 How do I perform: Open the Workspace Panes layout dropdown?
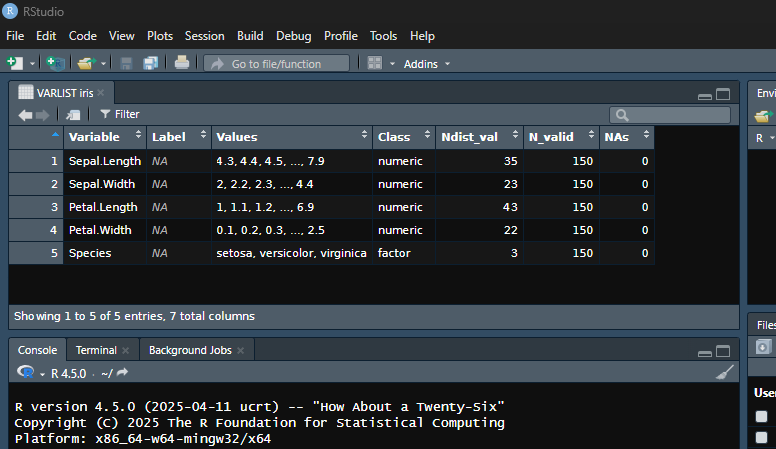[375, 63]
